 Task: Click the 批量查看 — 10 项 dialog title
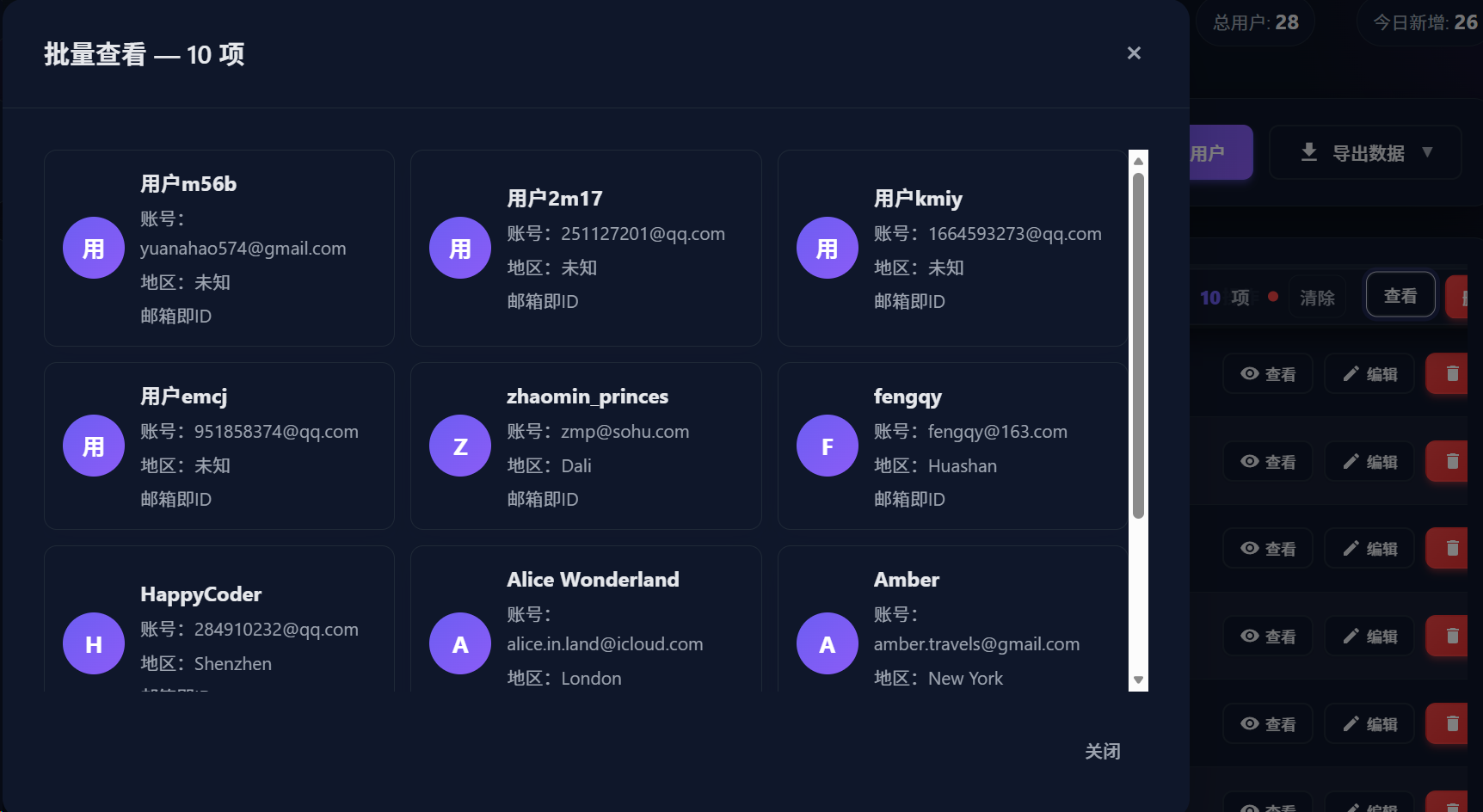145,54
